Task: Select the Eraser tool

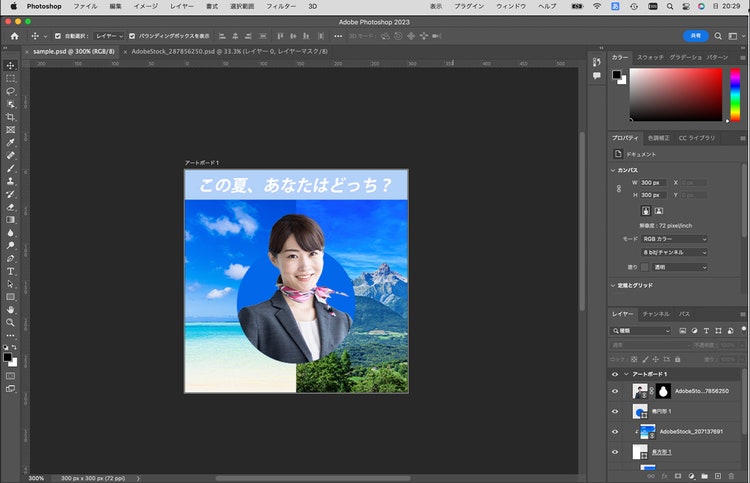Action: 11,207
